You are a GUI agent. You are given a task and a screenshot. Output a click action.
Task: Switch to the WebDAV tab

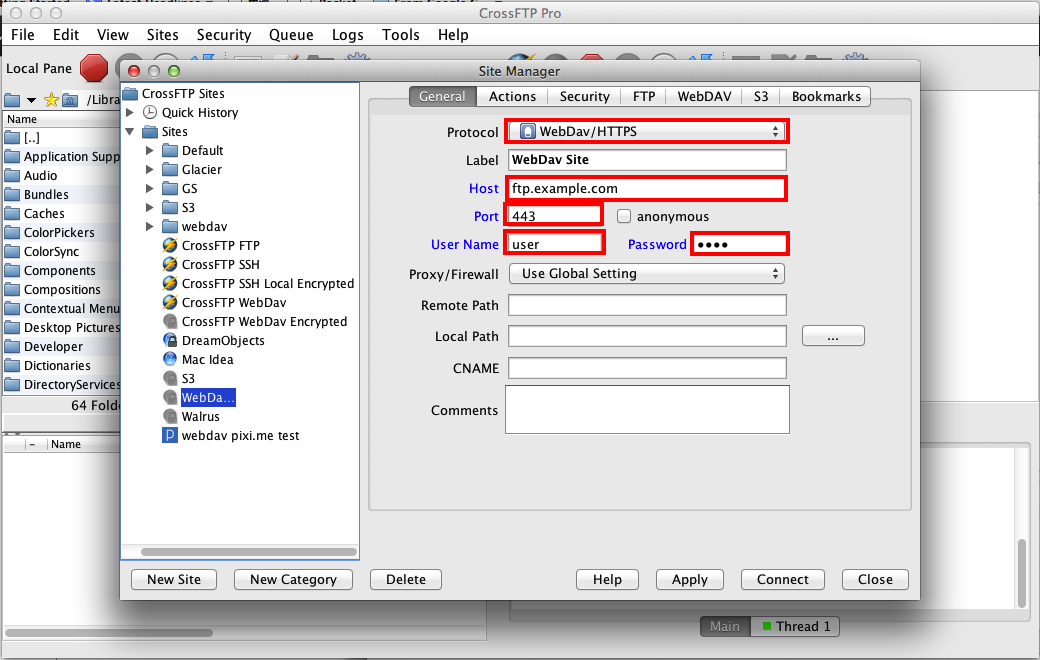(704, 96)
